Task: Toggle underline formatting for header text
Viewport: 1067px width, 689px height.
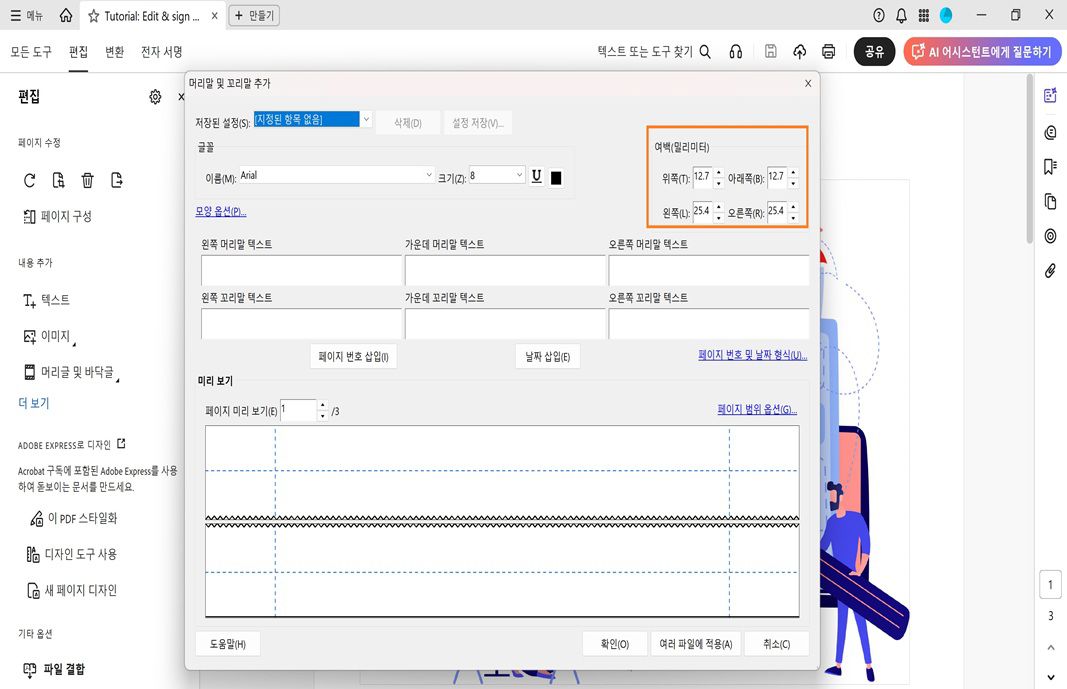Action: 536,176
